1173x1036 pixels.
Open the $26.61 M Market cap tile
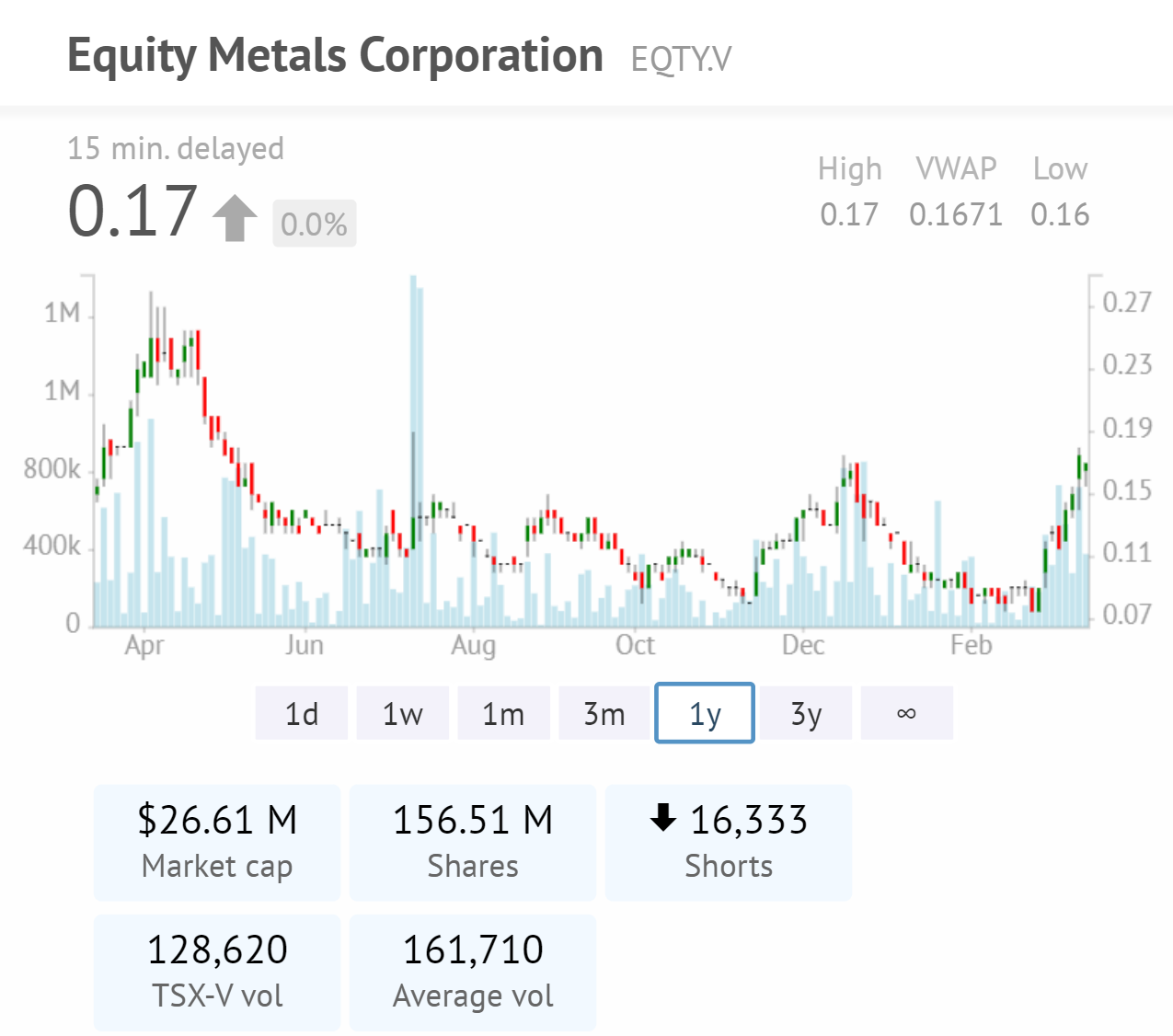click(217, 842)
